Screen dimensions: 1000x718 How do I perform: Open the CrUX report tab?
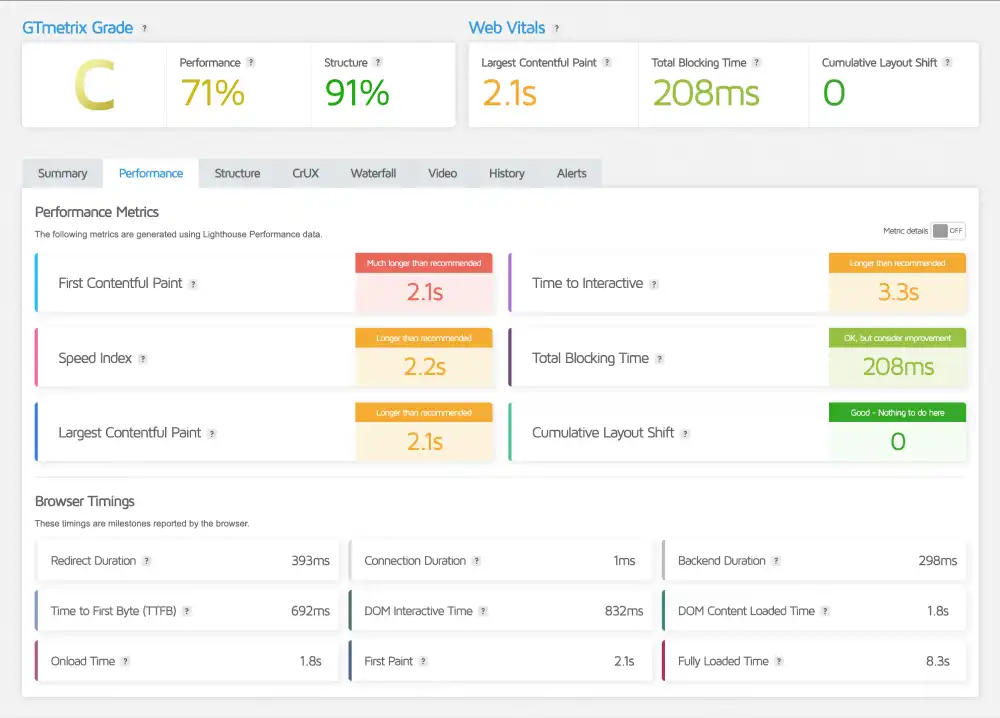tap(305, 173)
